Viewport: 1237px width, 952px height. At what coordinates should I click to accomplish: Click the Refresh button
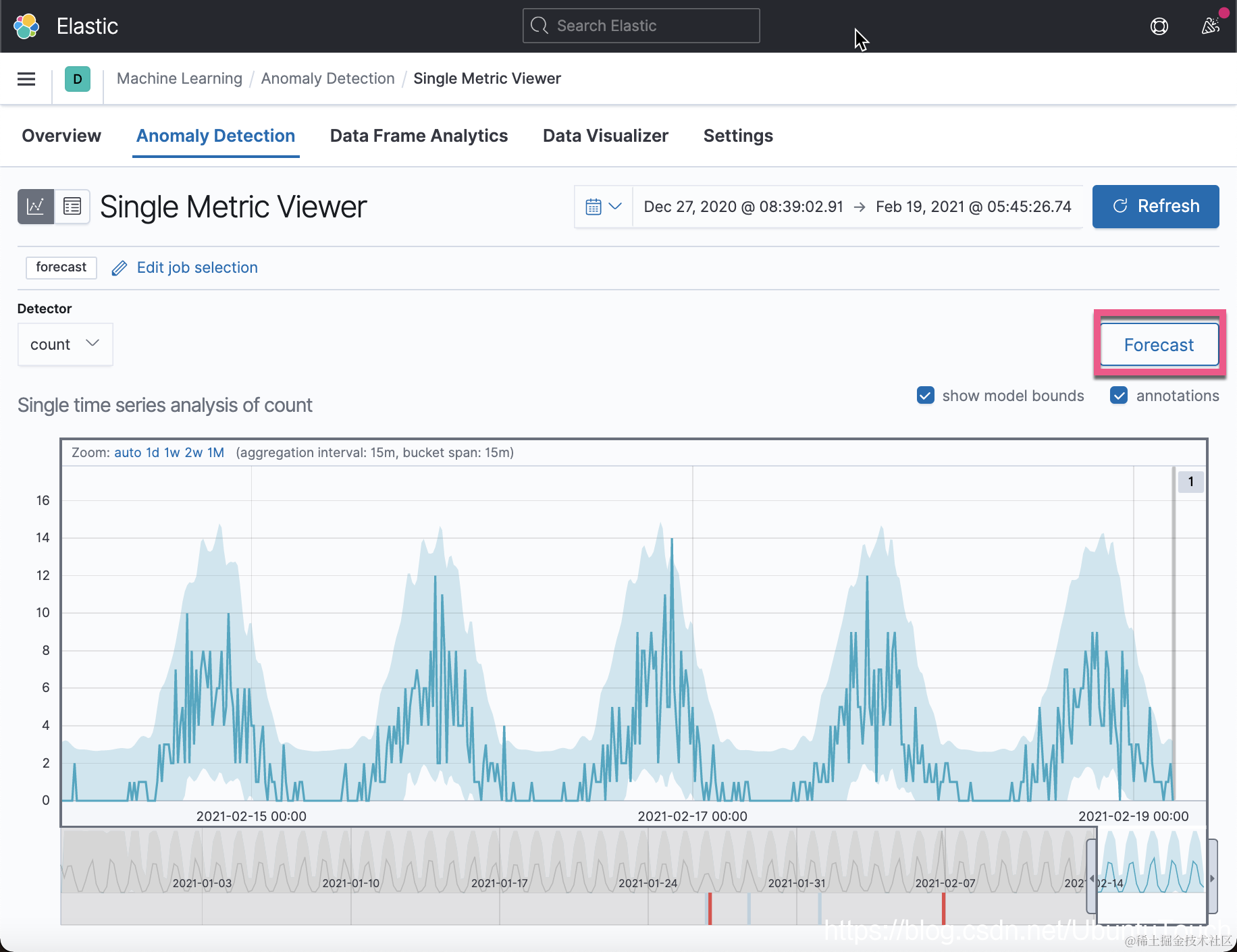[1155, 207]
